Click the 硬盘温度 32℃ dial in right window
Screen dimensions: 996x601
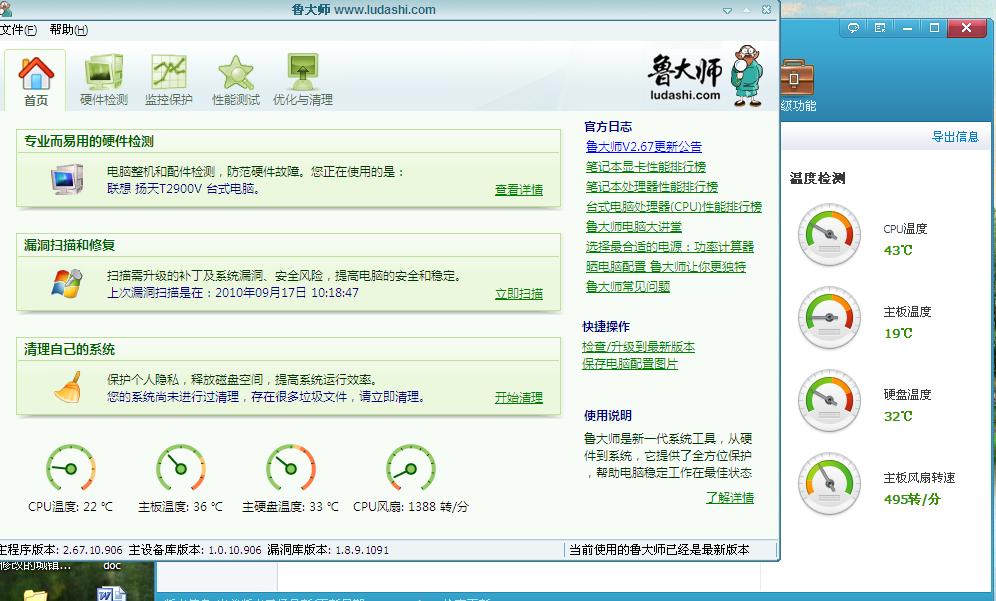pos(829,400)
